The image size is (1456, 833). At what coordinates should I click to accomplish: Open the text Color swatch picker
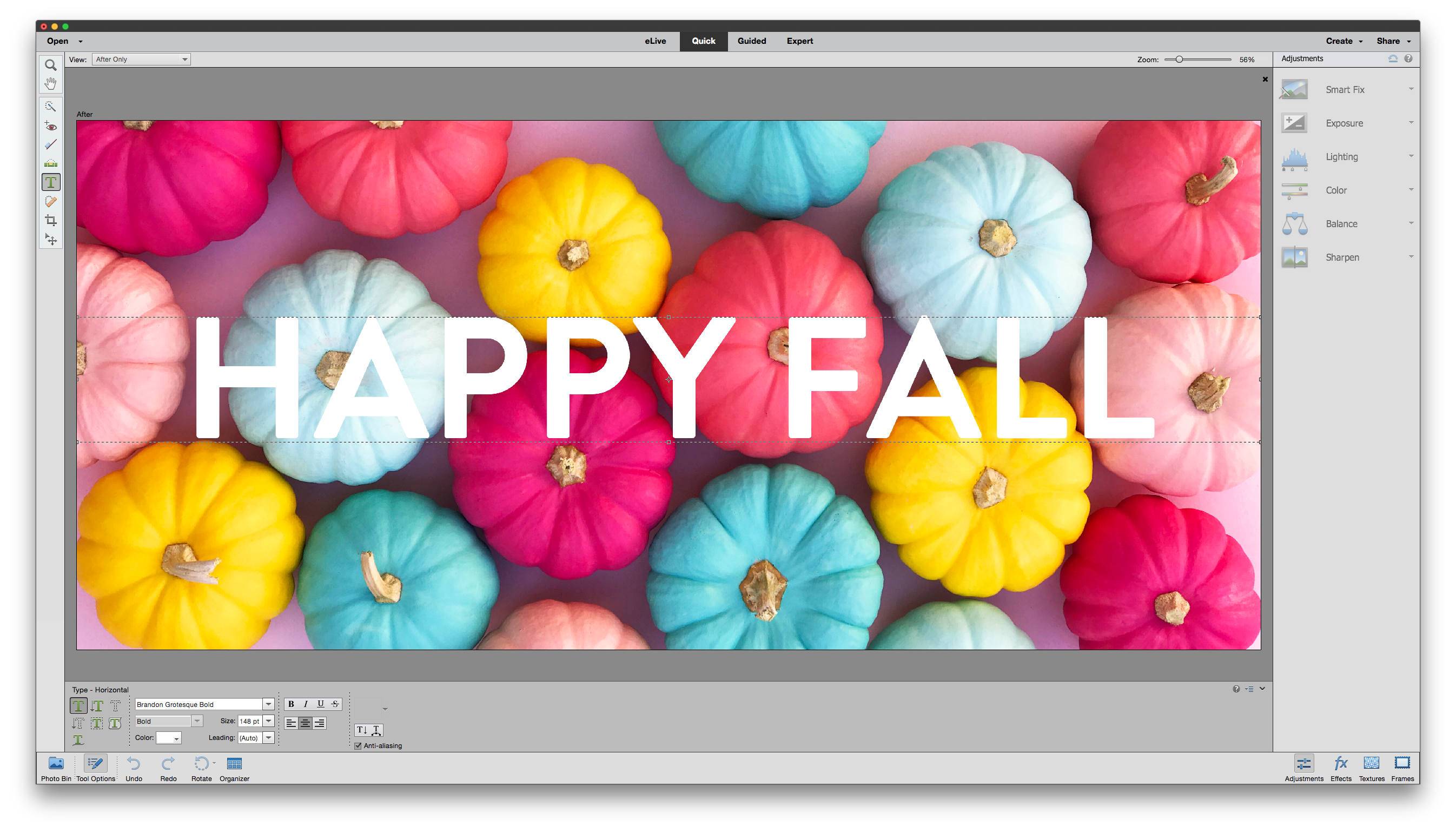pos(169,738)
